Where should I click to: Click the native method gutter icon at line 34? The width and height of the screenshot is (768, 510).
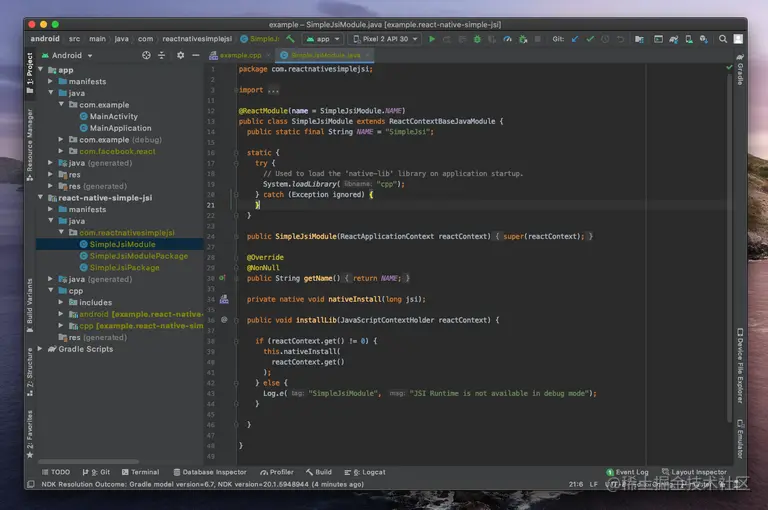224,299
